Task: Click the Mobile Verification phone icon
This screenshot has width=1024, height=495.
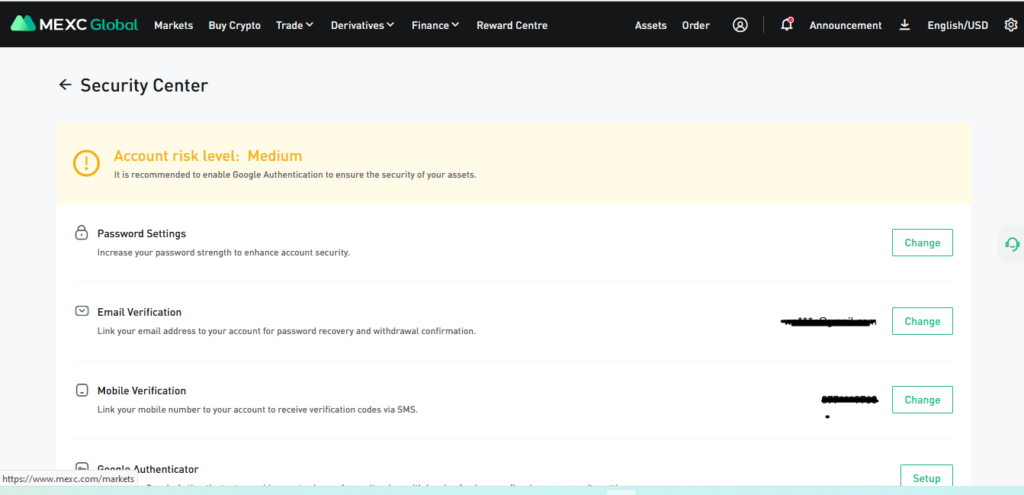Action: pos(82,390)
